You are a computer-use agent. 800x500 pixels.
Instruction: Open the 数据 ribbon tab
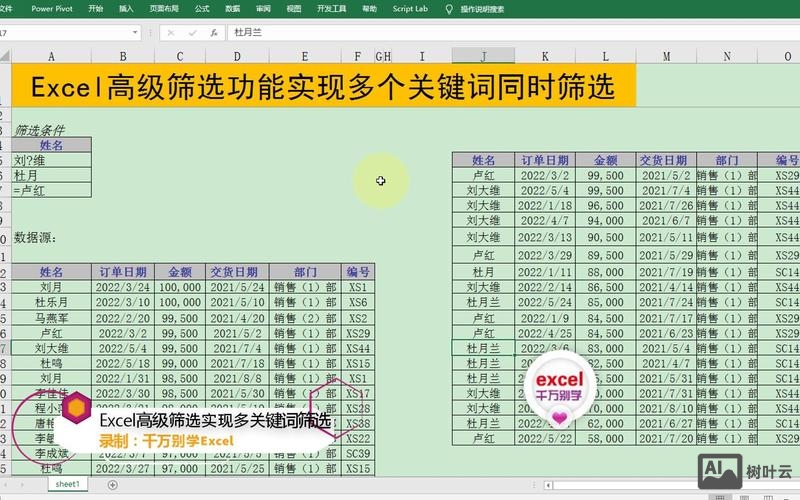233,9
